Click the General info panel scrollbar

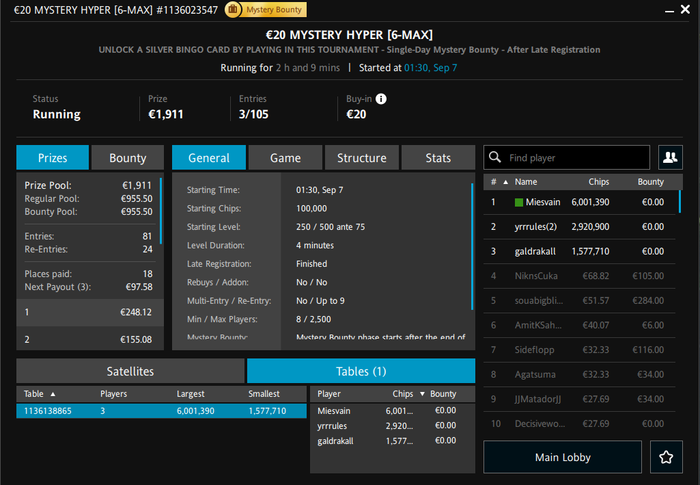[472, 246]
